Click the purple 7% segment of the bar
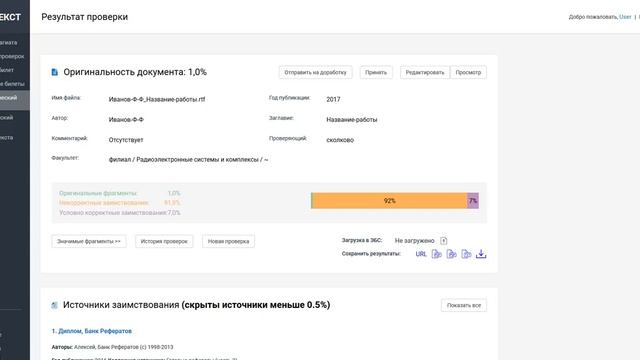 click(x=473, y=201)
